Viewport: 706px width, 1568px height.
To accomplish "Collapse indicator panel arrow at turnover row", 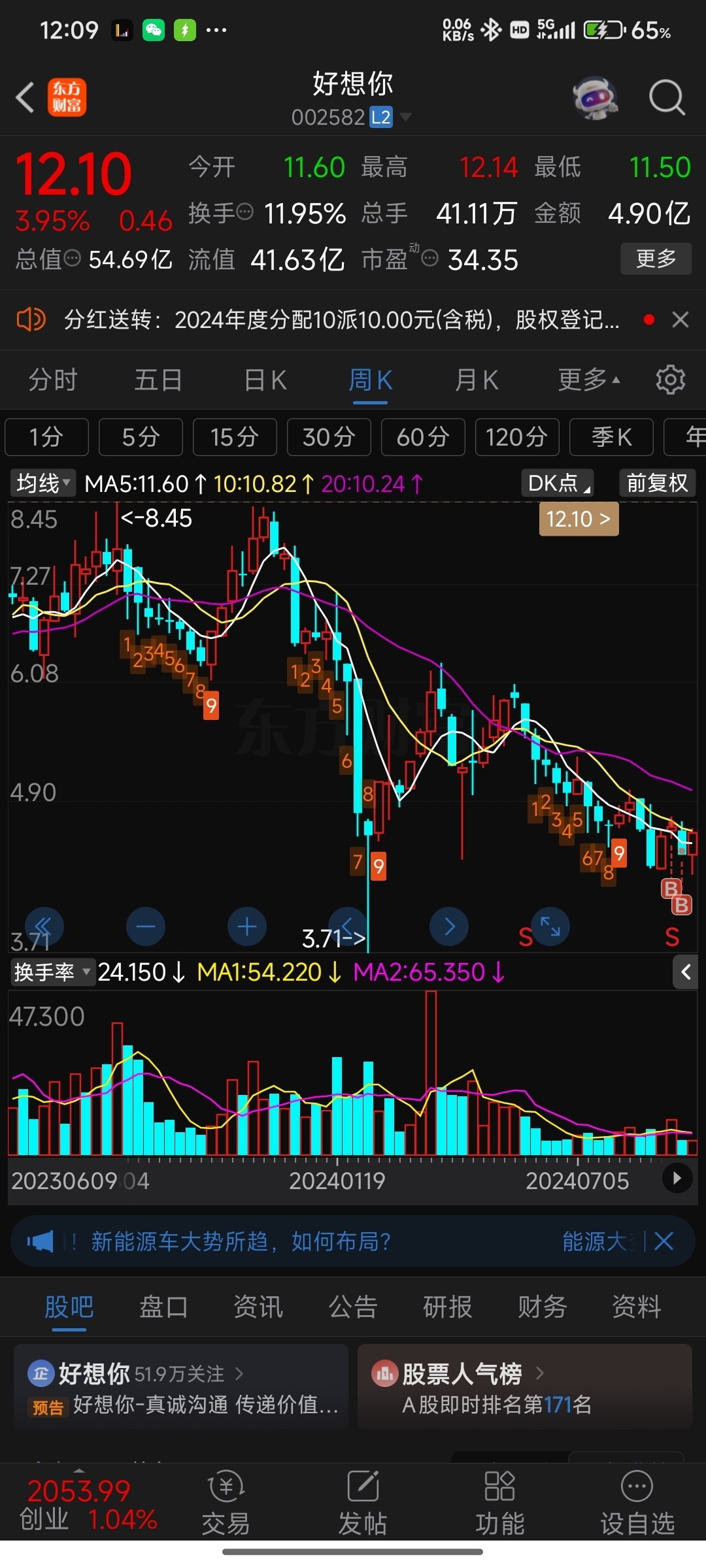I will pos(685,972).
